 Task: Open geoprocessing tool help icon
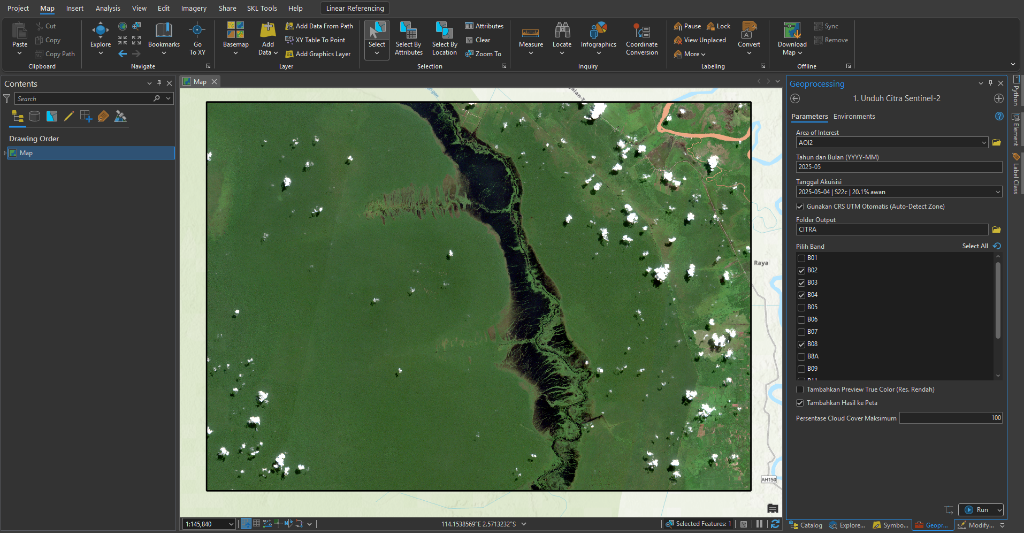(x=999, y=116)
